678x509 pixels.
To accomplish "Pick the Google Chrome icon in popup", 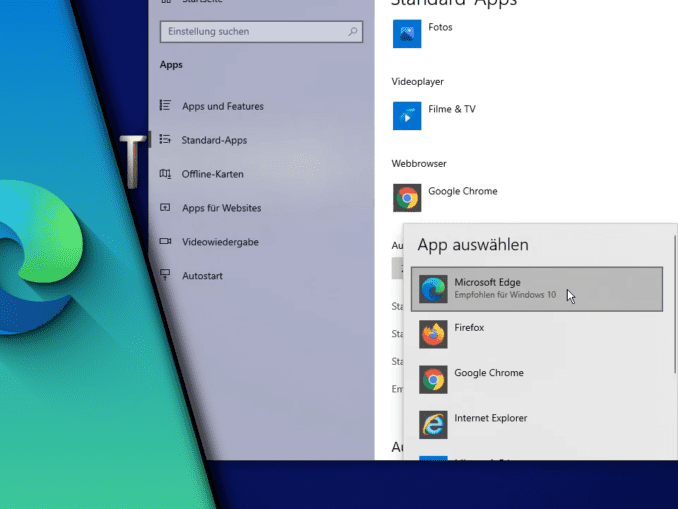I will pyautogui.click(x=433, y=380).
